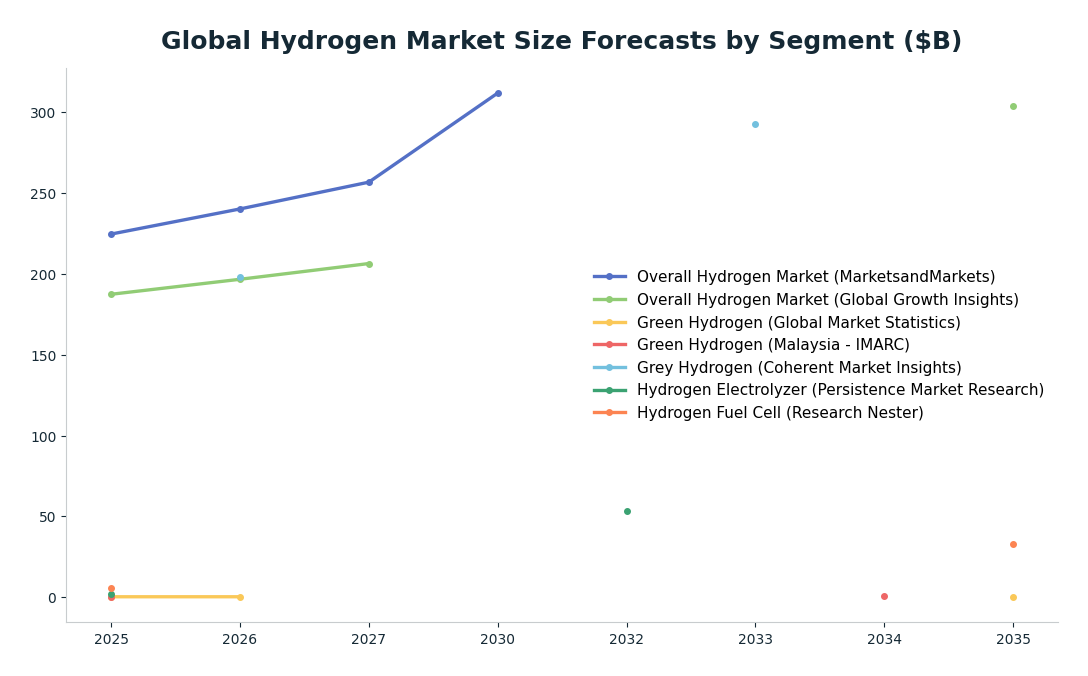This screenshot has height=676, width=1088.
Task: Click the light green data point at 2035
Action: pyautogui.click(x=1013, y=107)
